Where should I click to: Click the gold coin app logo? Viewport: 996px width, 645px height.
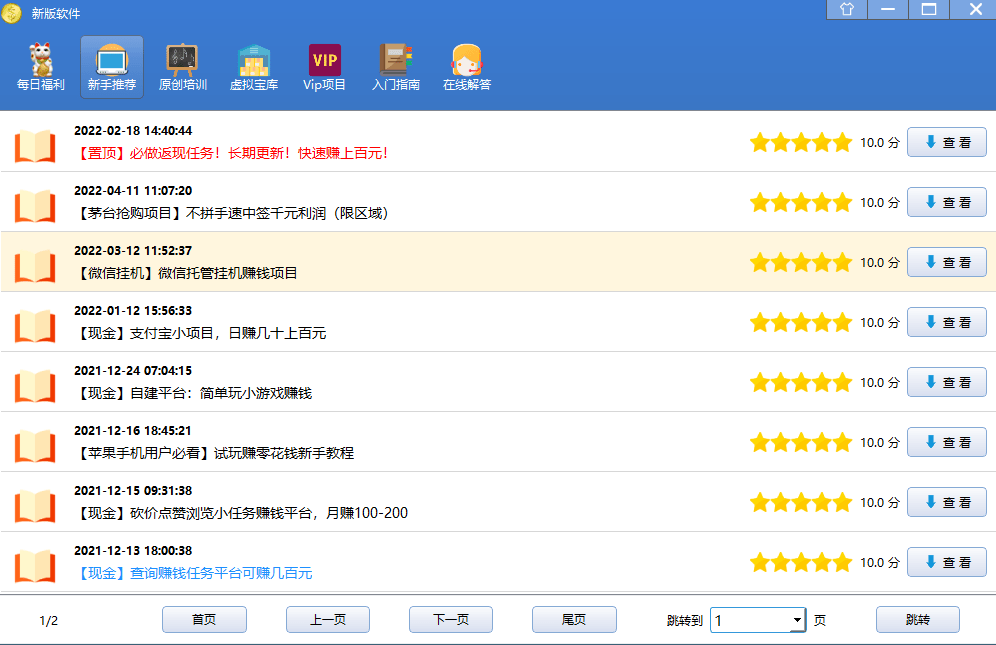coord(11,13)
